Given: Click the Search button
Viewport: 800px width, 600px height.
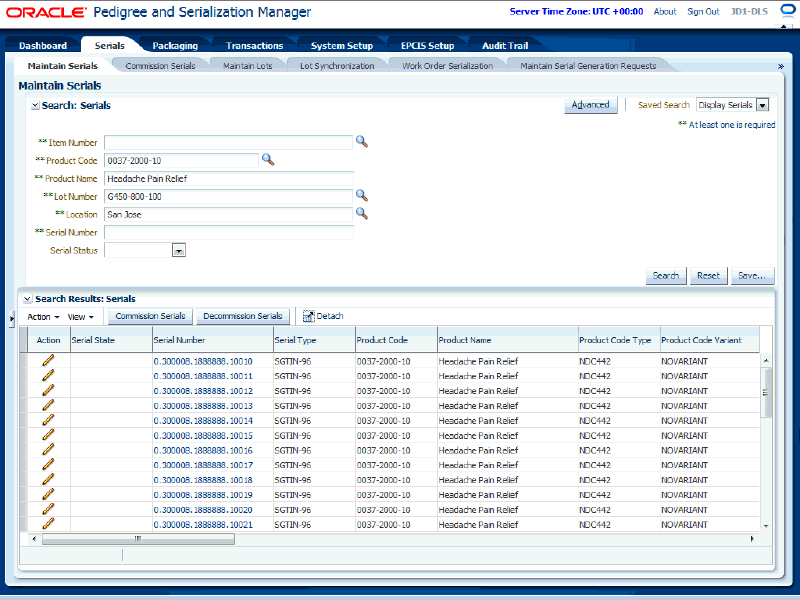Looking at the screenshot, I should coord(666,276).
